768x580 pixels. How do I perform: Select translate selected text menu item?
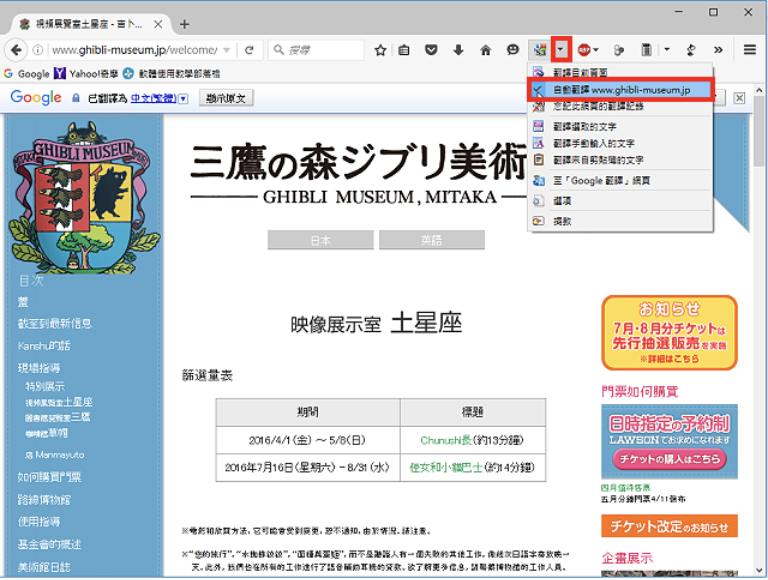click(620, 127)
